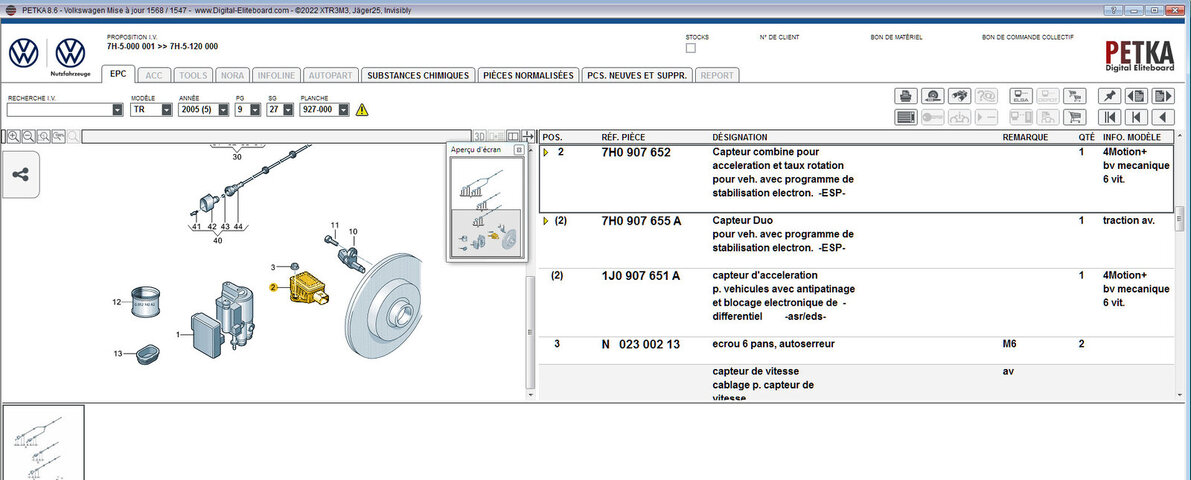Open the ANNÉE dropdown showing 2005 (5)
1191x480 pixels.
point(223,110)
